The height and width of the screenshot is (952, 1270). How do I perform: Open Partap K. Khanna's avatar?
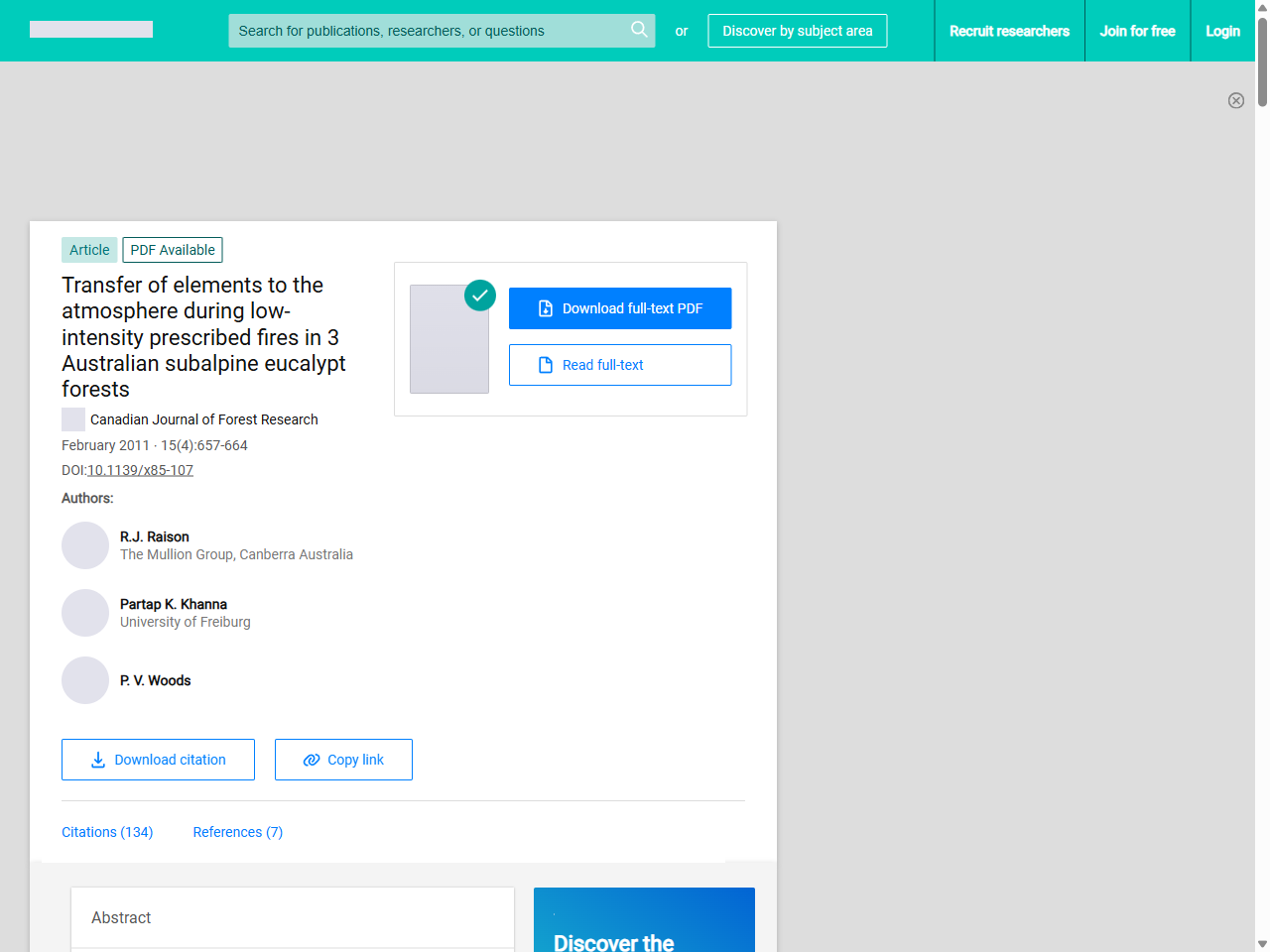[85, 613]
